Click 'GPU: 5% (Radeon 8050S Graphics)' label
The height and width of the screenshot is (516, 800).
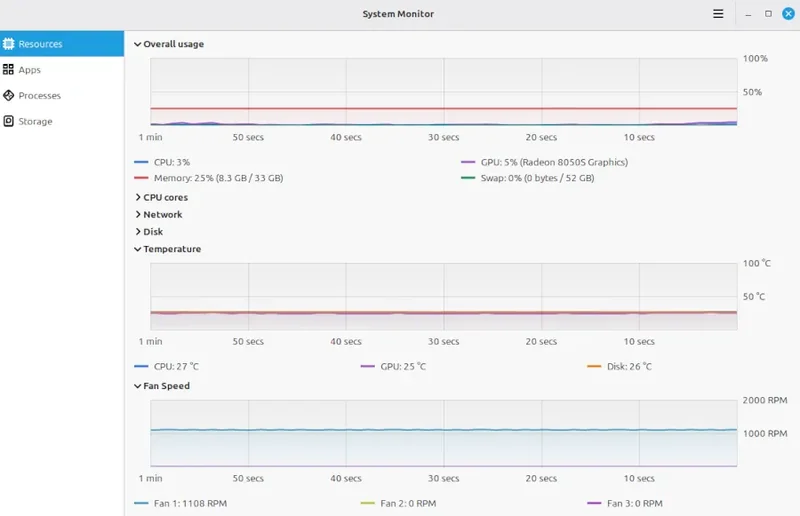554,162
